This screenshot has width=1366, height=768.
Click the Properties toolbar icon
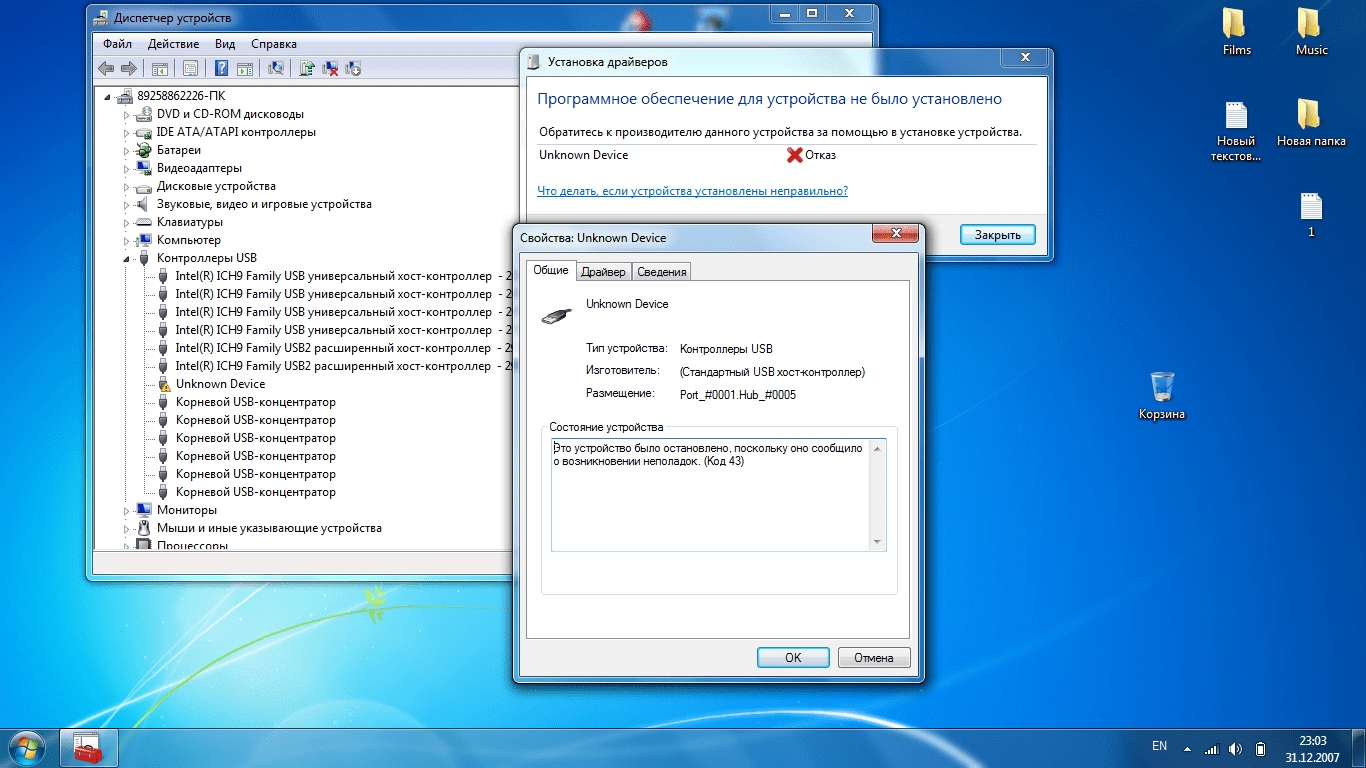point(189,69)
